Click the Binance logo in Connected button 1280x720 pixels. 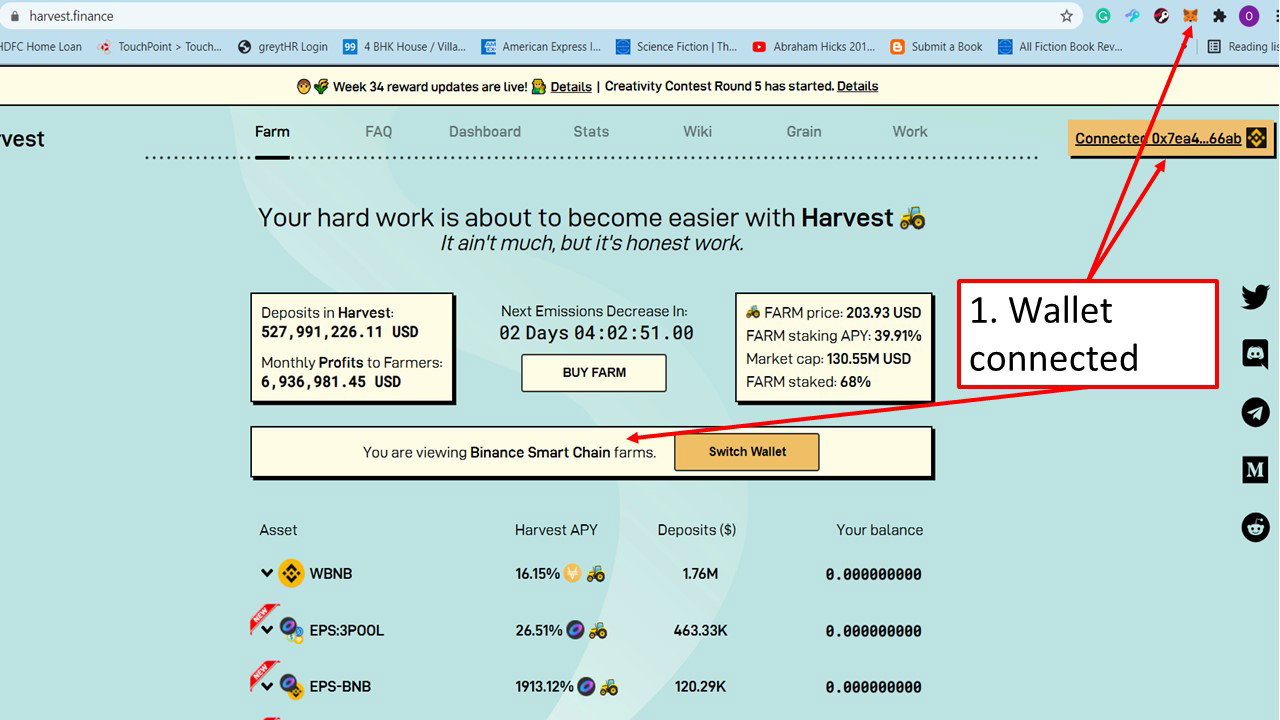click(1255, 138)
